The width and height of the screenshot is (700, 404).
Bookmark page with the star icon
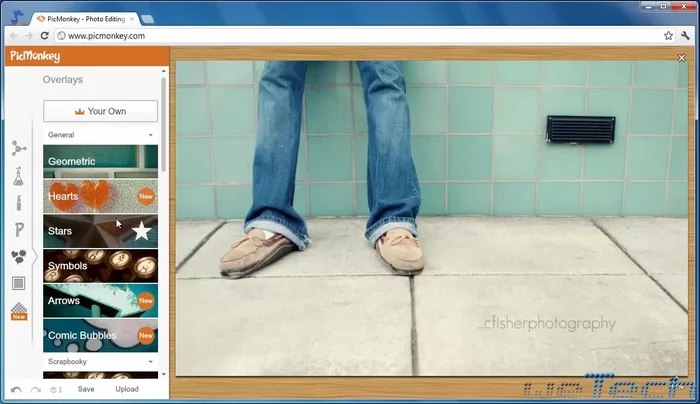[668, 35]
